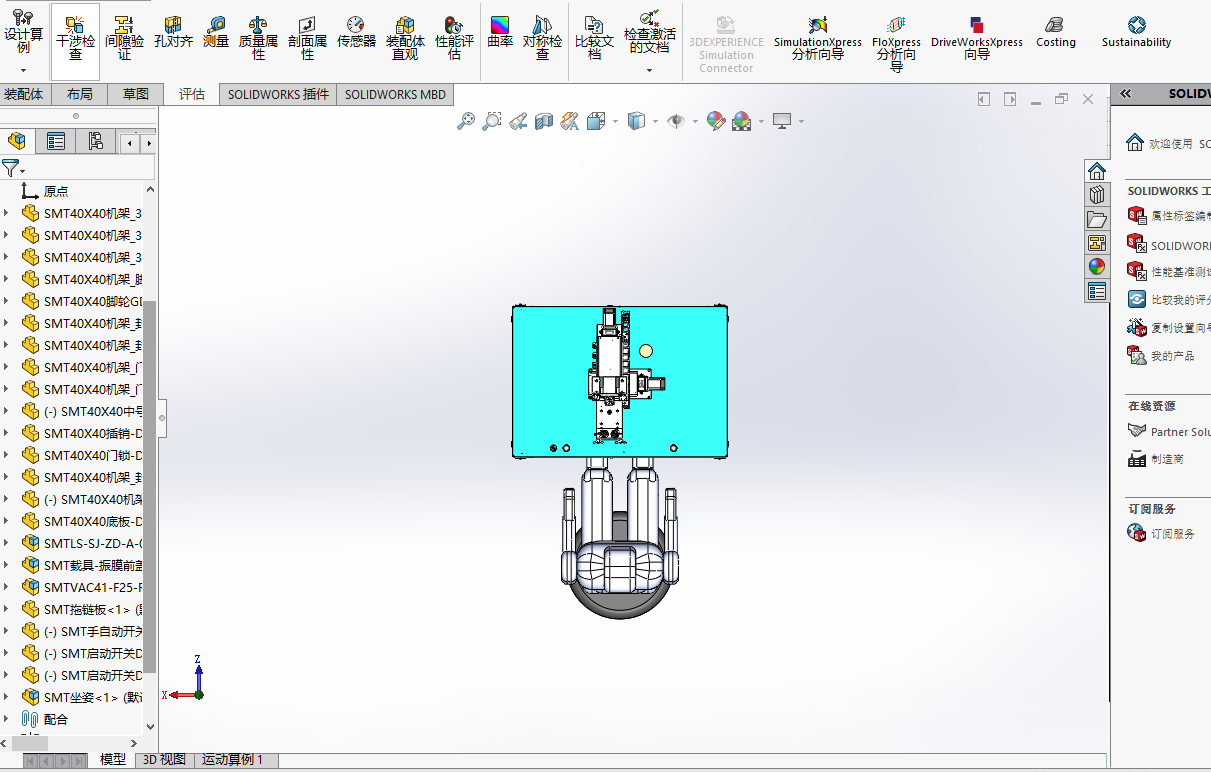Open the SOLIDWORKS 插件 tab

click(x=278, y=94)
